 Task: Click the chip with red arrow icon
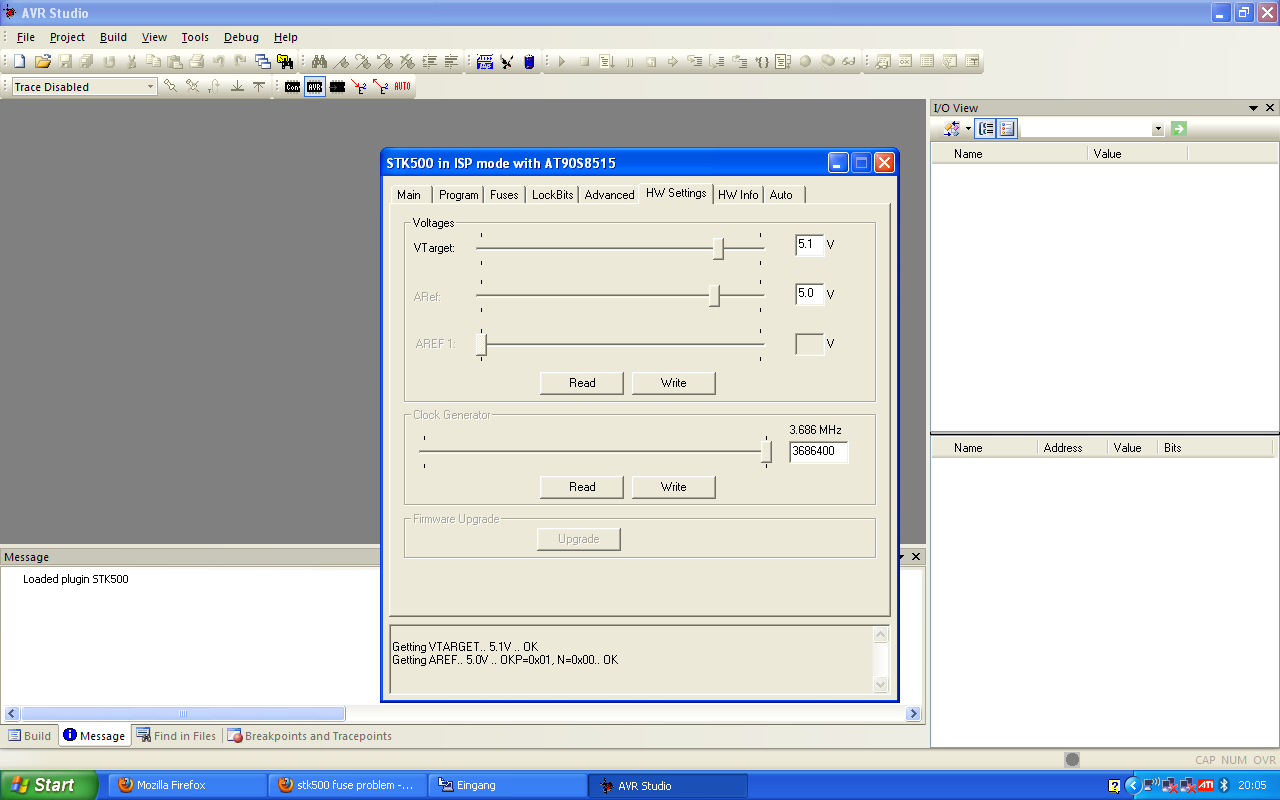point(337,87)
